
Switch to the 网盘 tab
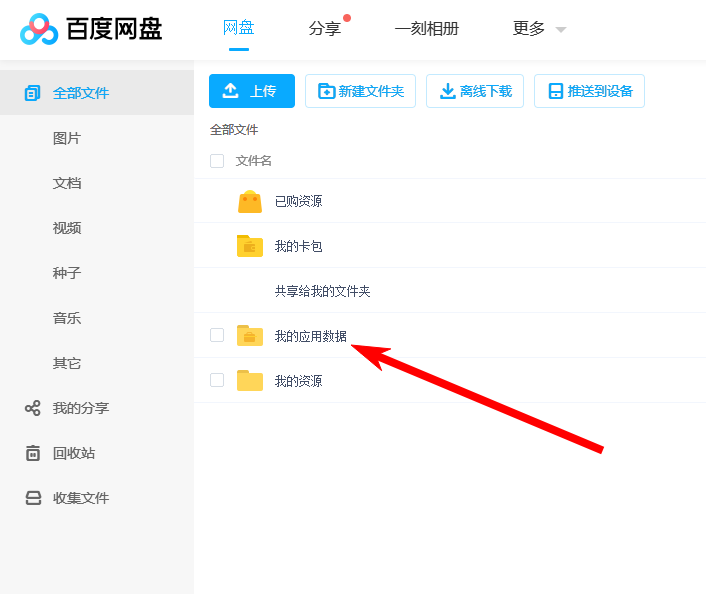click(x=239, y=28)
